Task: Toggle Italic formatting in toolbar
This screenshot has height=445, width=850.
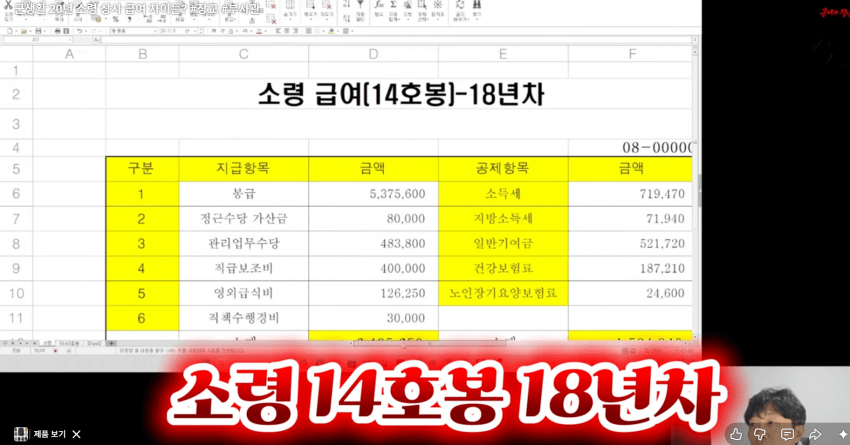Action: tap(223, 31)
